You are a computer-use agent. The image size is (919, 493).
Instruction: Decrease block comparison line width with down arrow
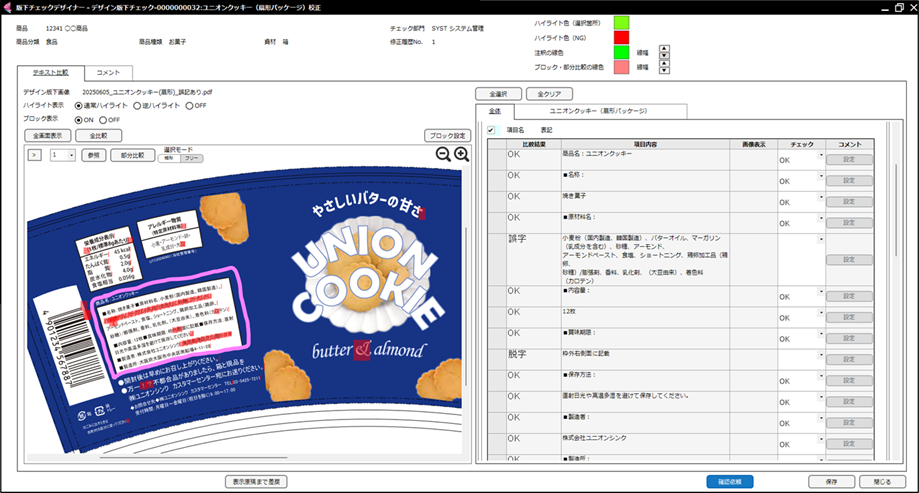coord(664,70)
